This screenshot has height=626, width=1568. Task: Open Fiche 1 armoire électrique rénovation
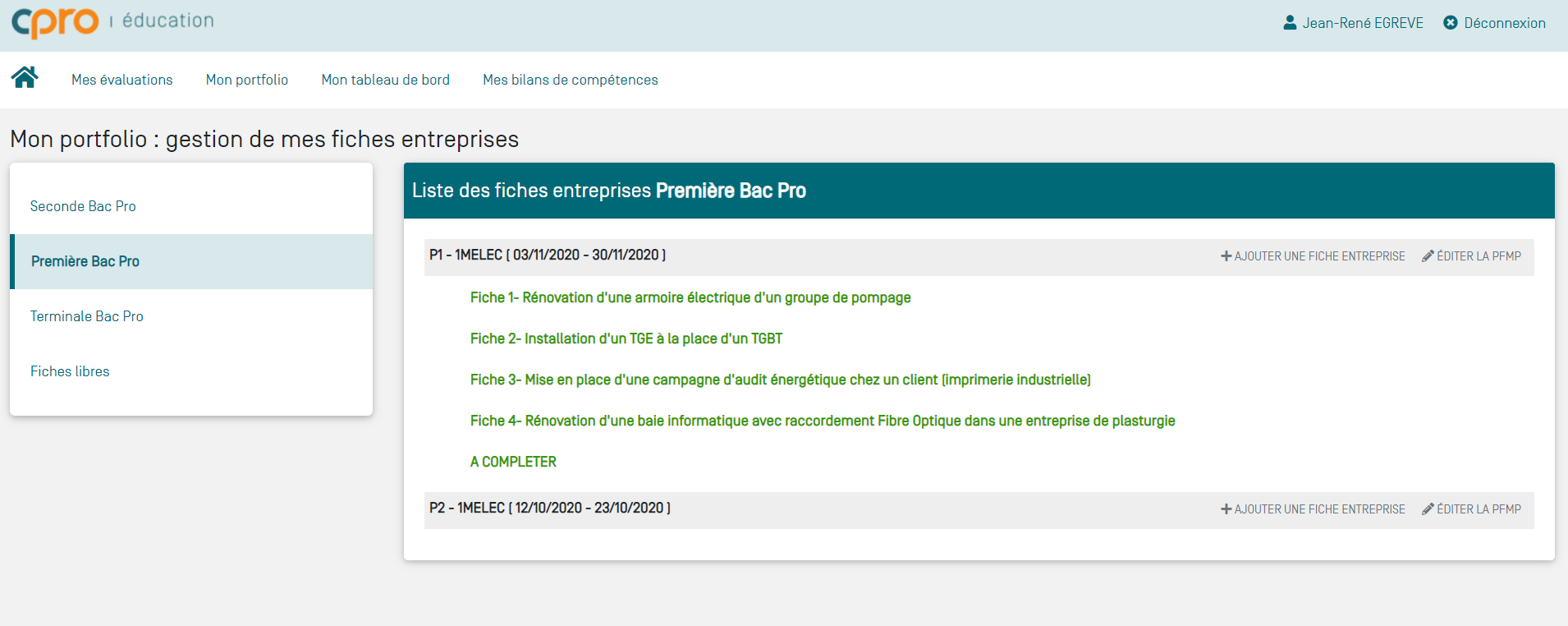click(x=690, y=297)
